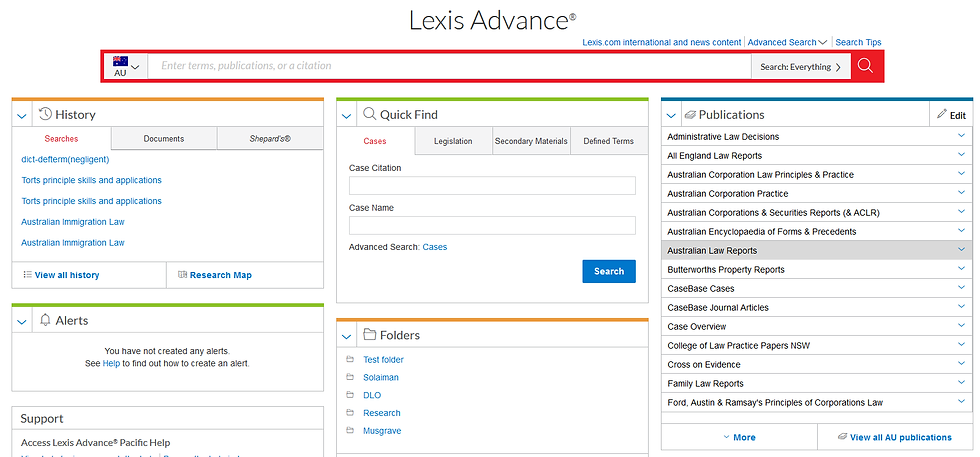The width and height of the screenshot is (980, 457).
Task: Click the History clock icon
Action: tap(45, 114)
